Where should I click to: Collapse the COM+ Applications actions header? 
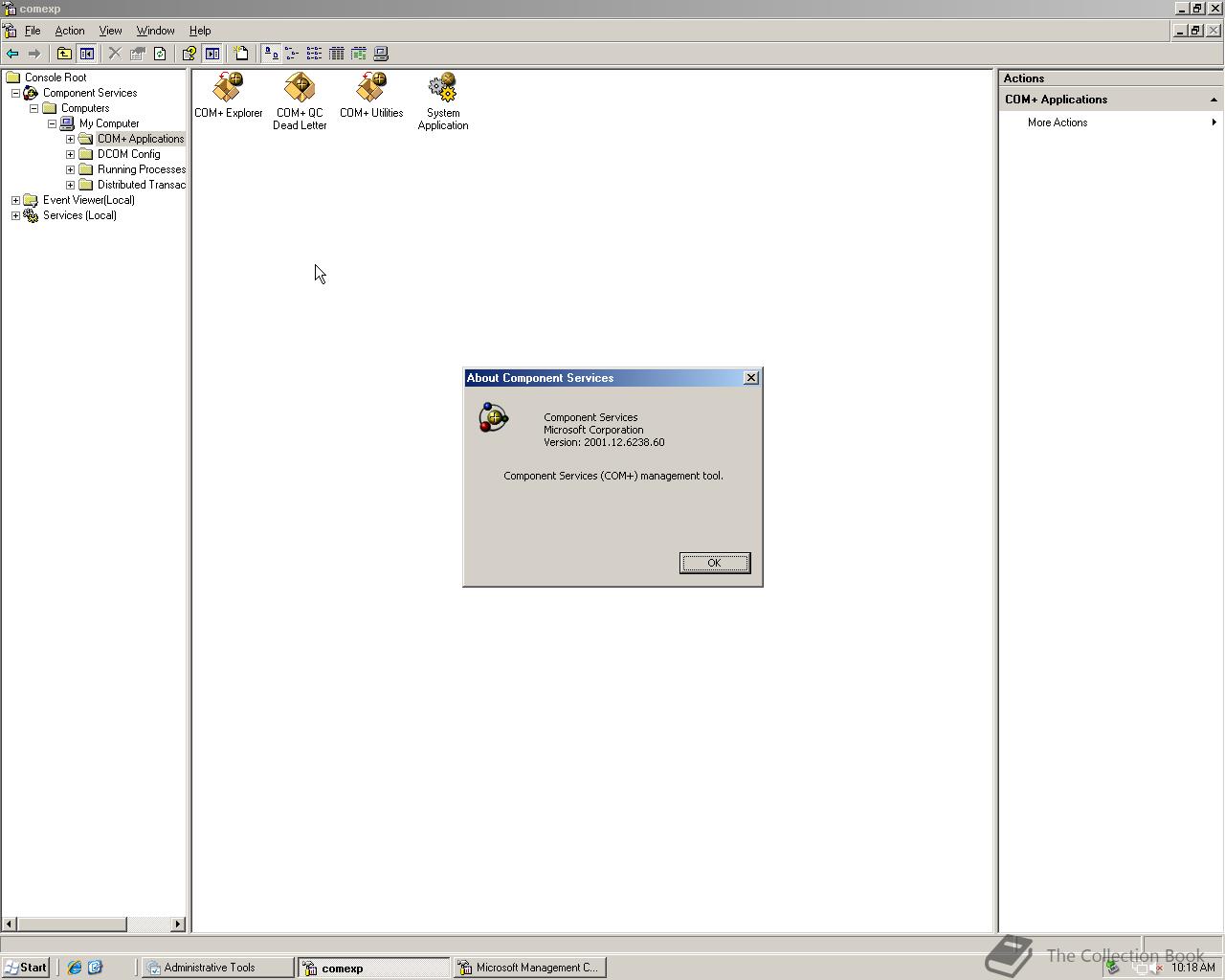point(1214,100)
